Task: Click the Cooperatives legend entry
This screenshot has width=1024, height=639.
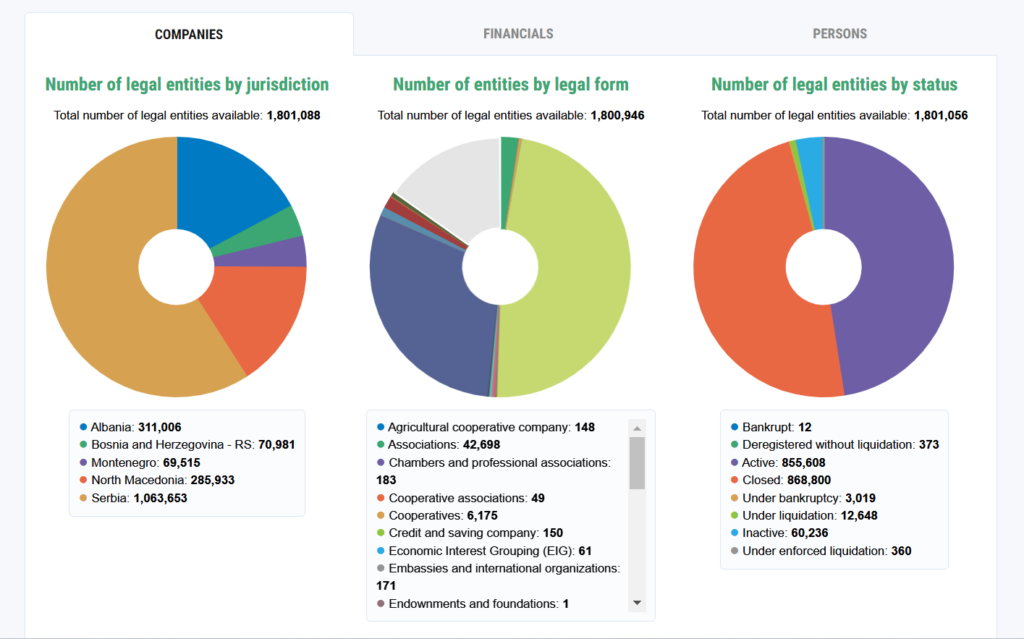Action: pos(437,516)
